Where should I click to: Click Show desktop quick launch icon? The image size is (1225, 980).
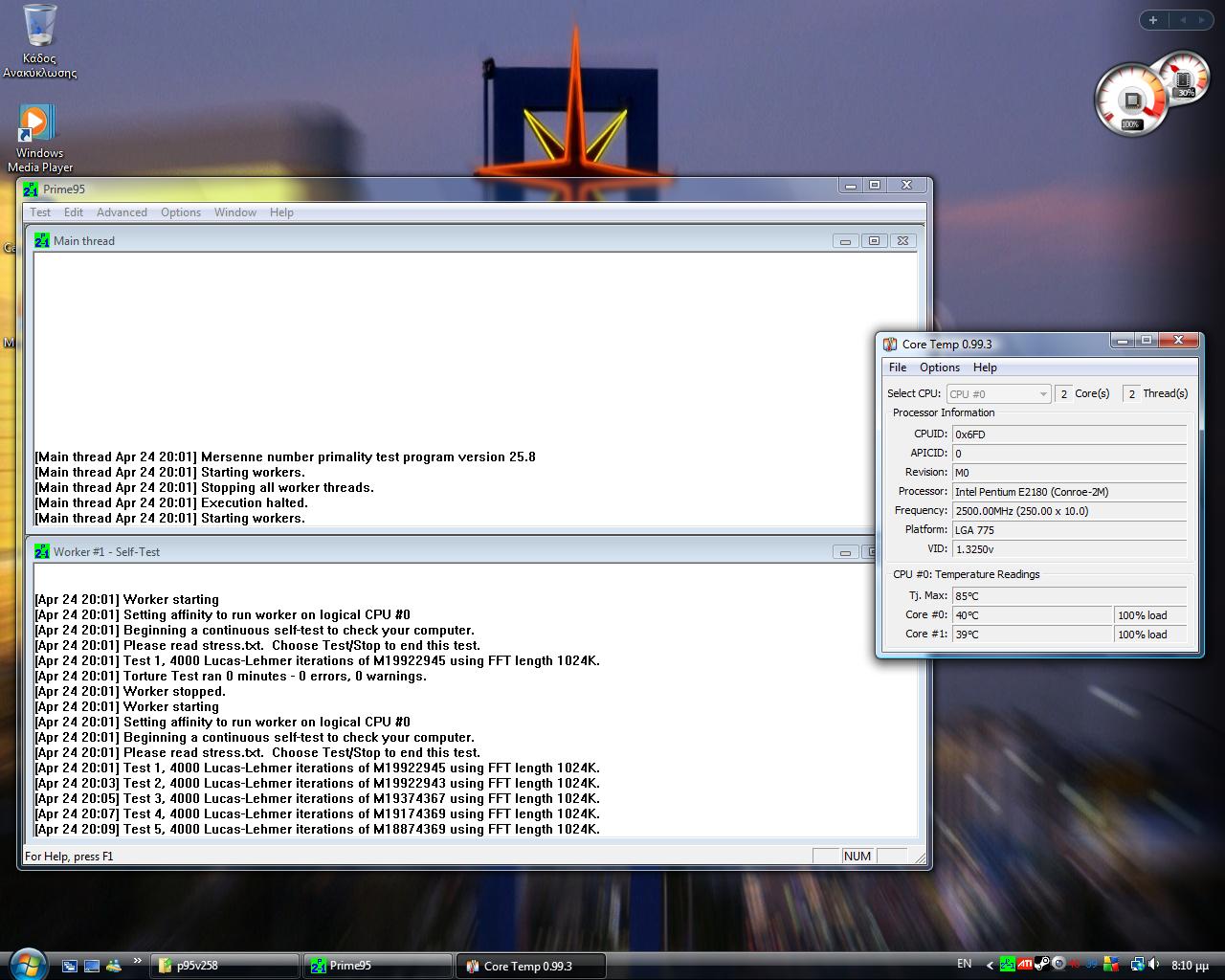point(92,966)
